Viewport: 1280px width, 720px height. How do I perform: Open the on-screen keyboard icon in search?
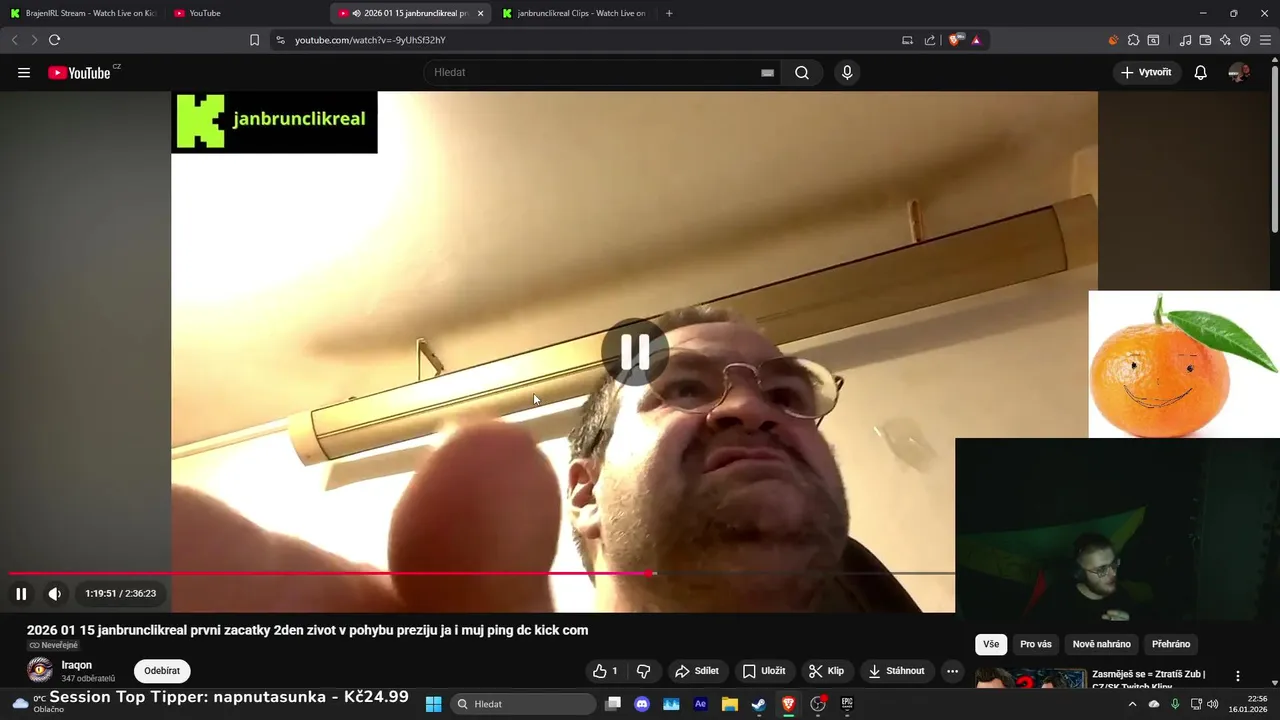point(768,73)
